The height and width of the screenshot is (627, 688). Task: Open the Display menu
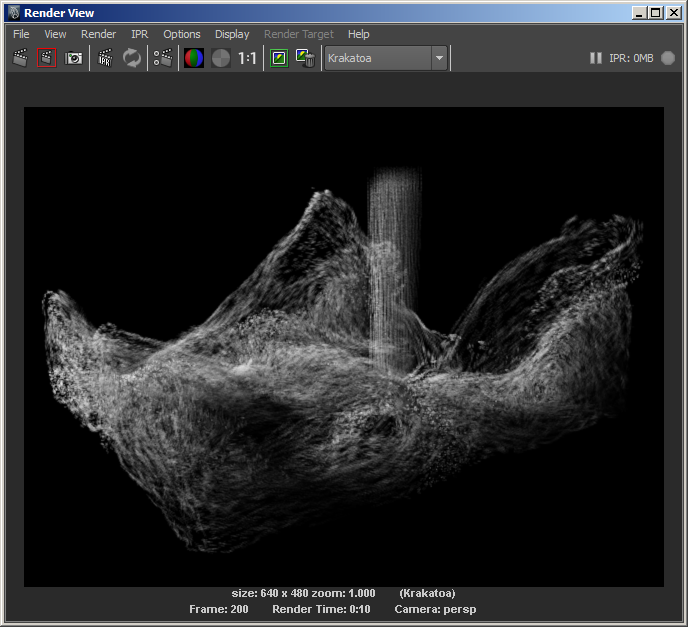(232, 34)
